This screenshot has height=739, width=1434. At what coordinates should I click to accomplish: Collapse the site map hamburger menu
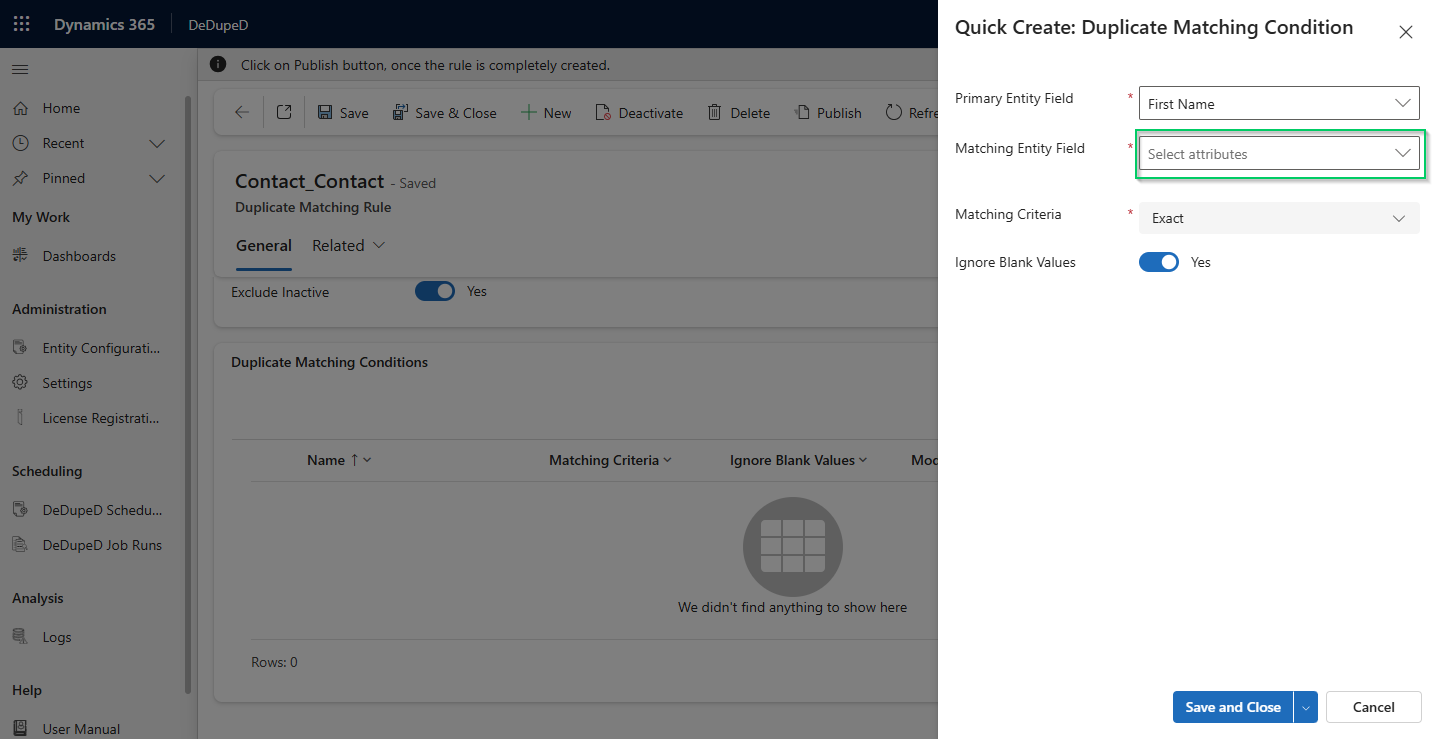click(x=20, y=69)
